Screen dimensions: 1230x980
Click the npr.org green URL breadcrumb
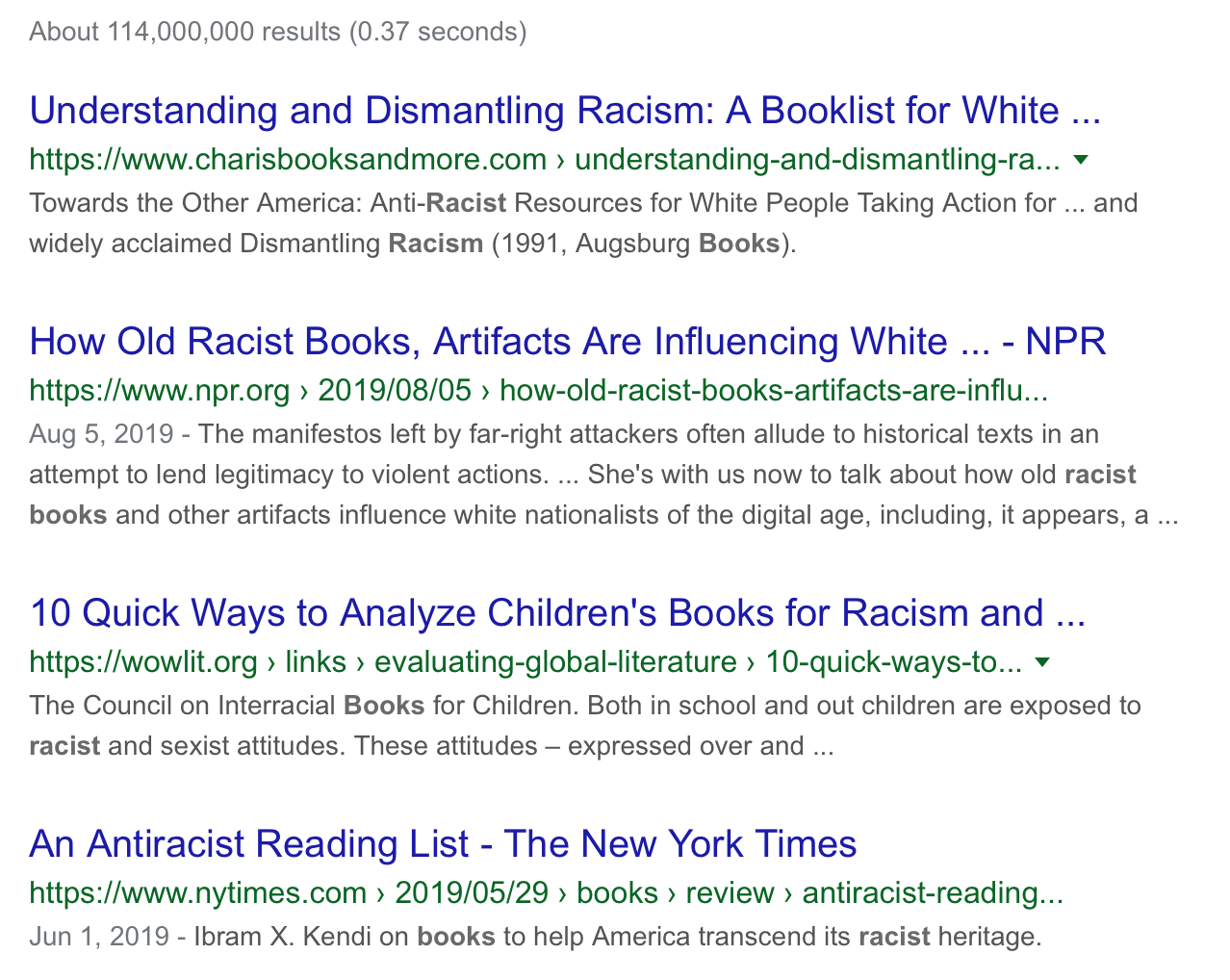[x=539, y=390]
